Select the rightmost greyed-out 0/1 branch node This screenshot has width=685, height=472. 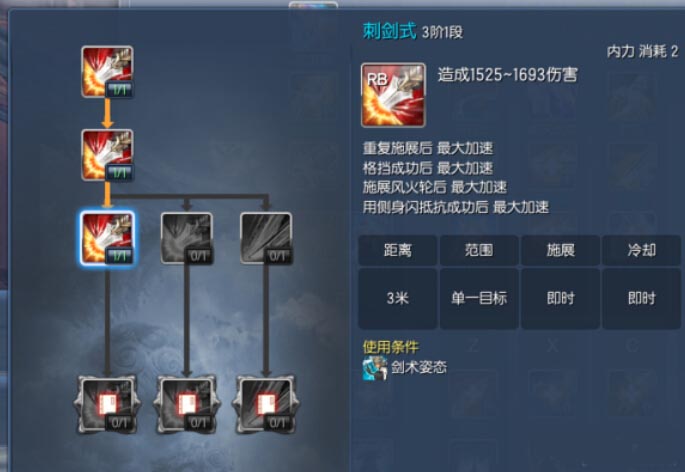click(266, 238)
